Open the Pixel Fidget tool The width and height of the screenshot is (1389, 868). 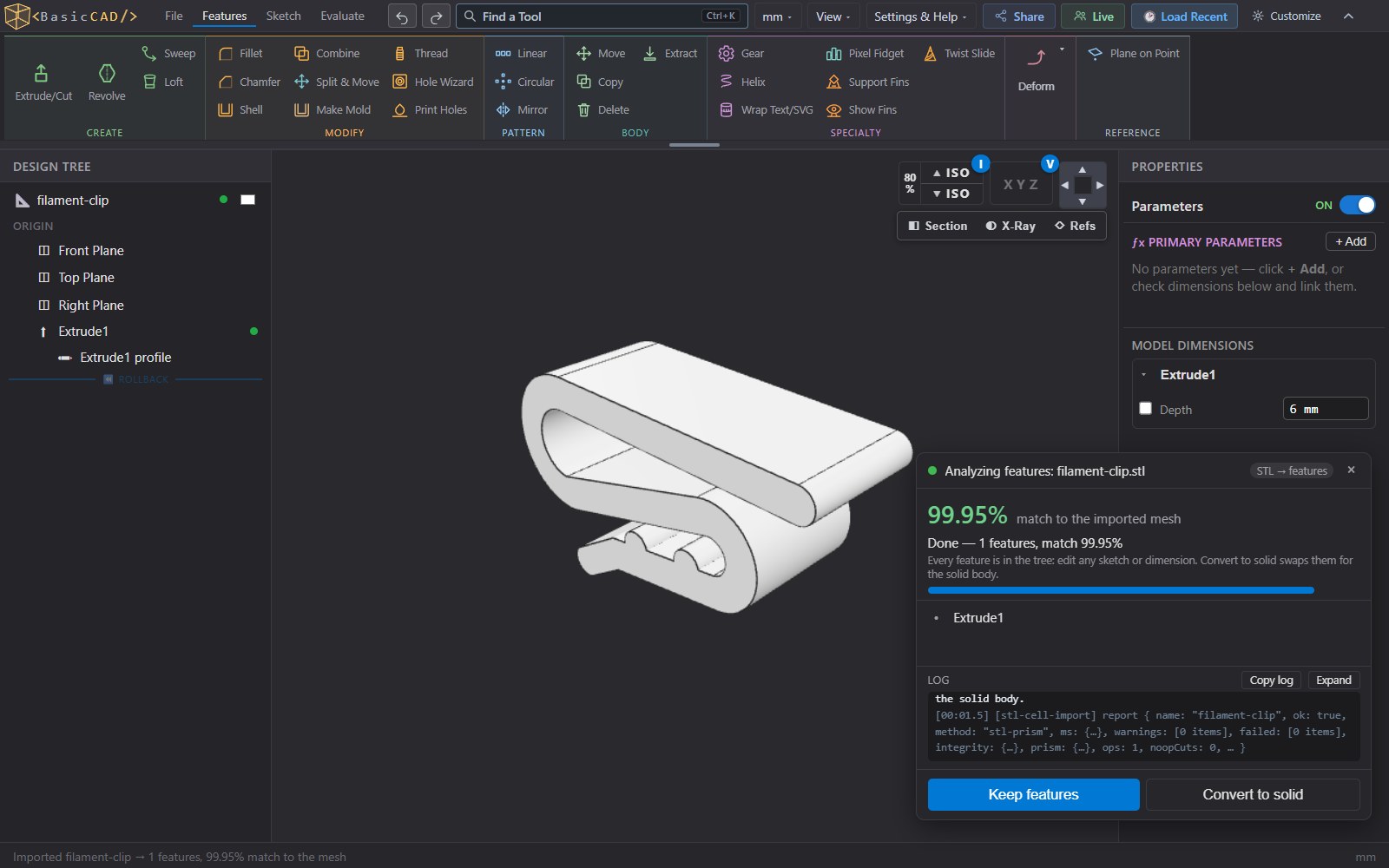pyautogui.click(x=866, y=53)
